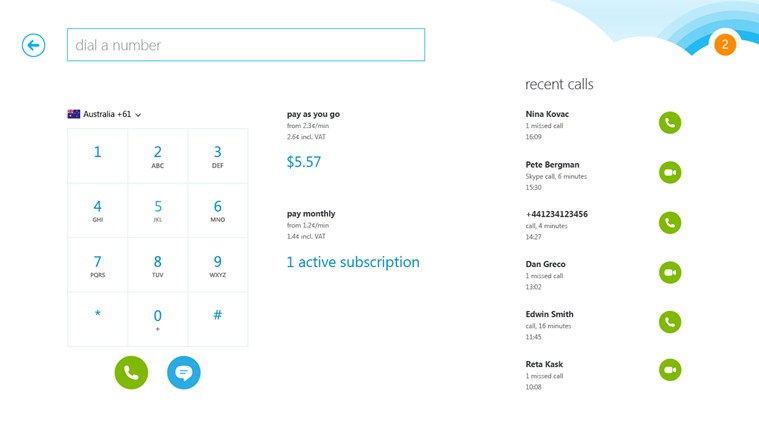The height and width of the screenshot is (427, 759).
Task: Tap the 9 WXYZ key
Action: click(217, 265)
